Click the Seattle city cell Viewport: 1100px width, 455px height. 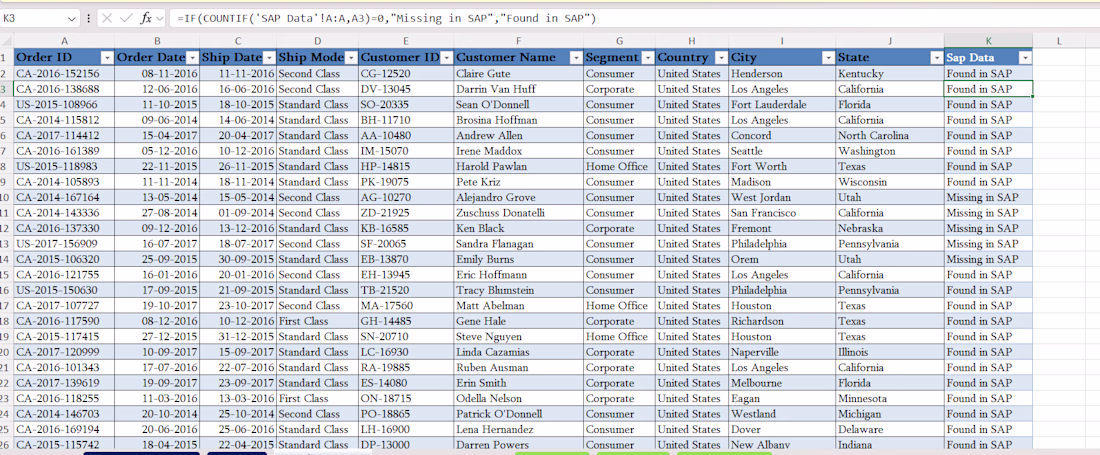782,151
